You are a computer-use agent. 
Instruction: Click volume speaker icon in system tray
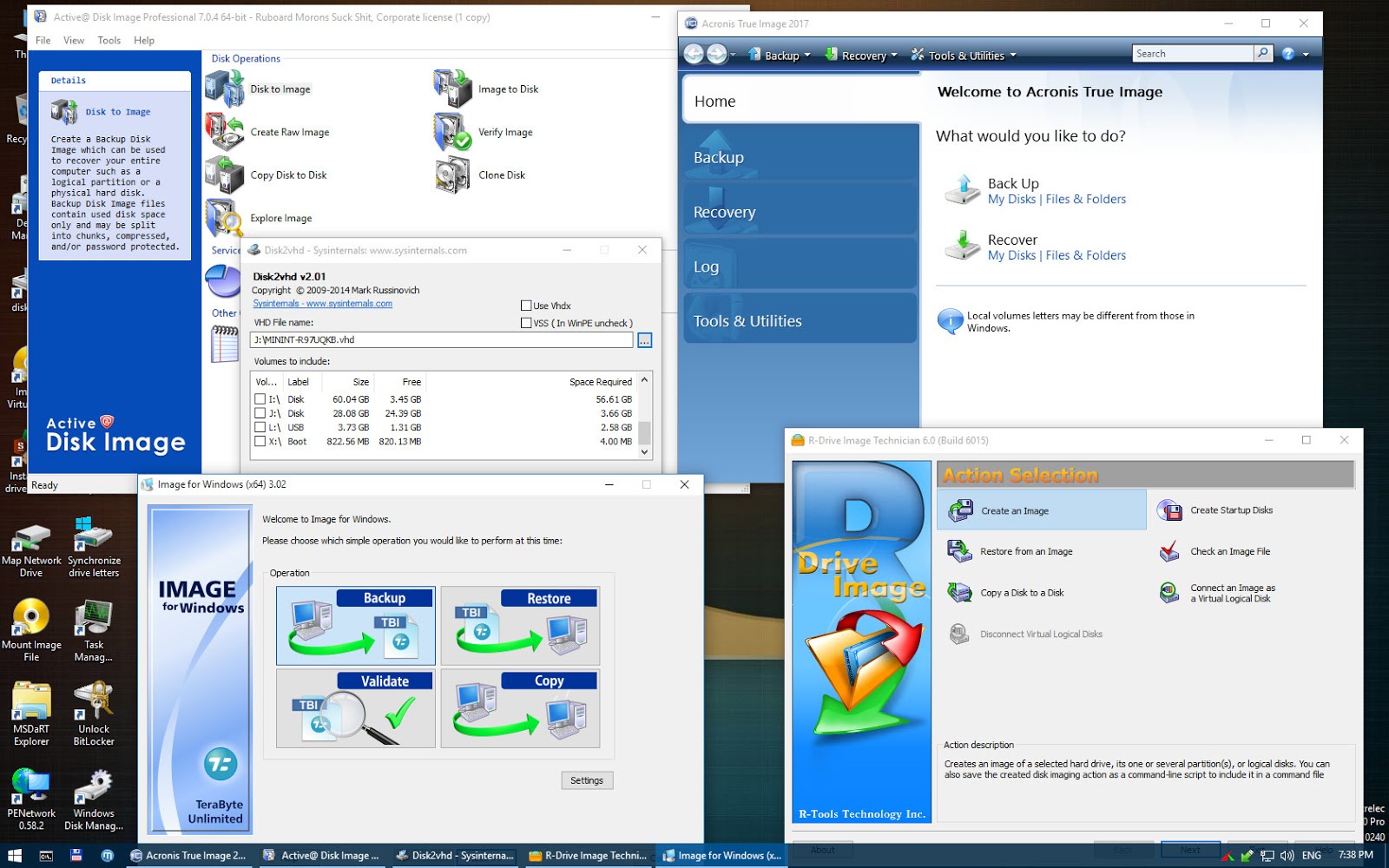click(x=1287, y=855)
